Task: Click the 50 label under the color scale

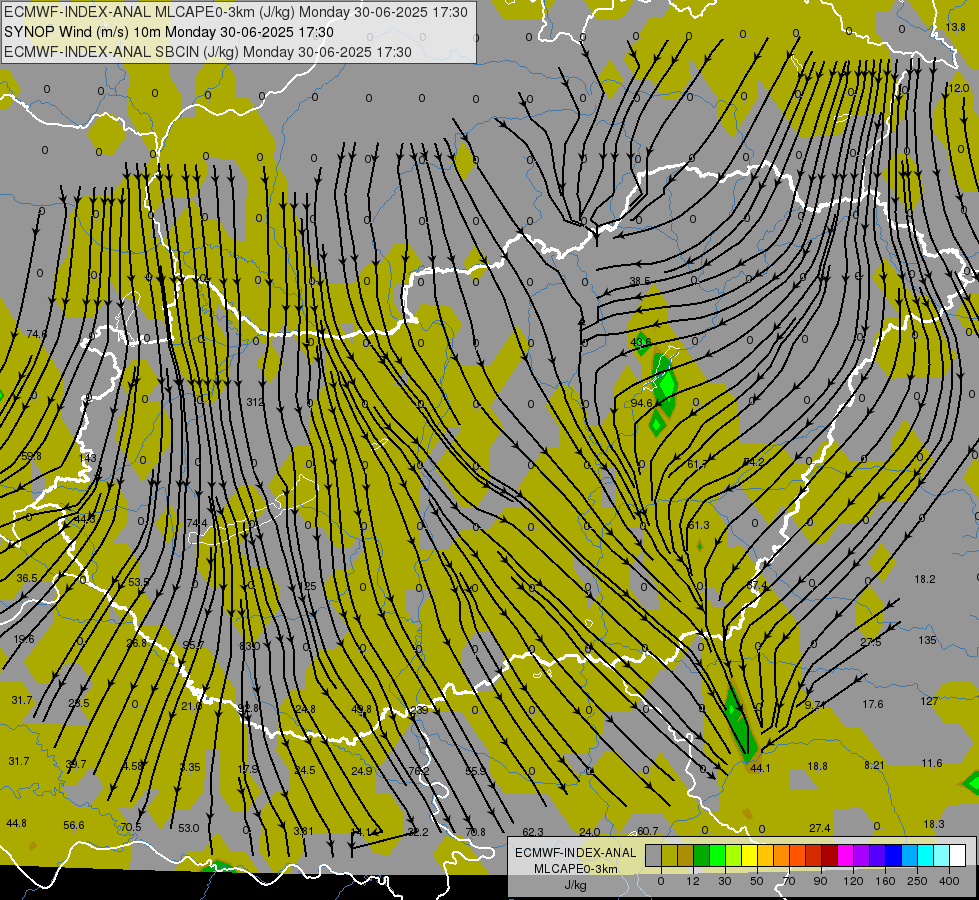Action: click(757, 881)
